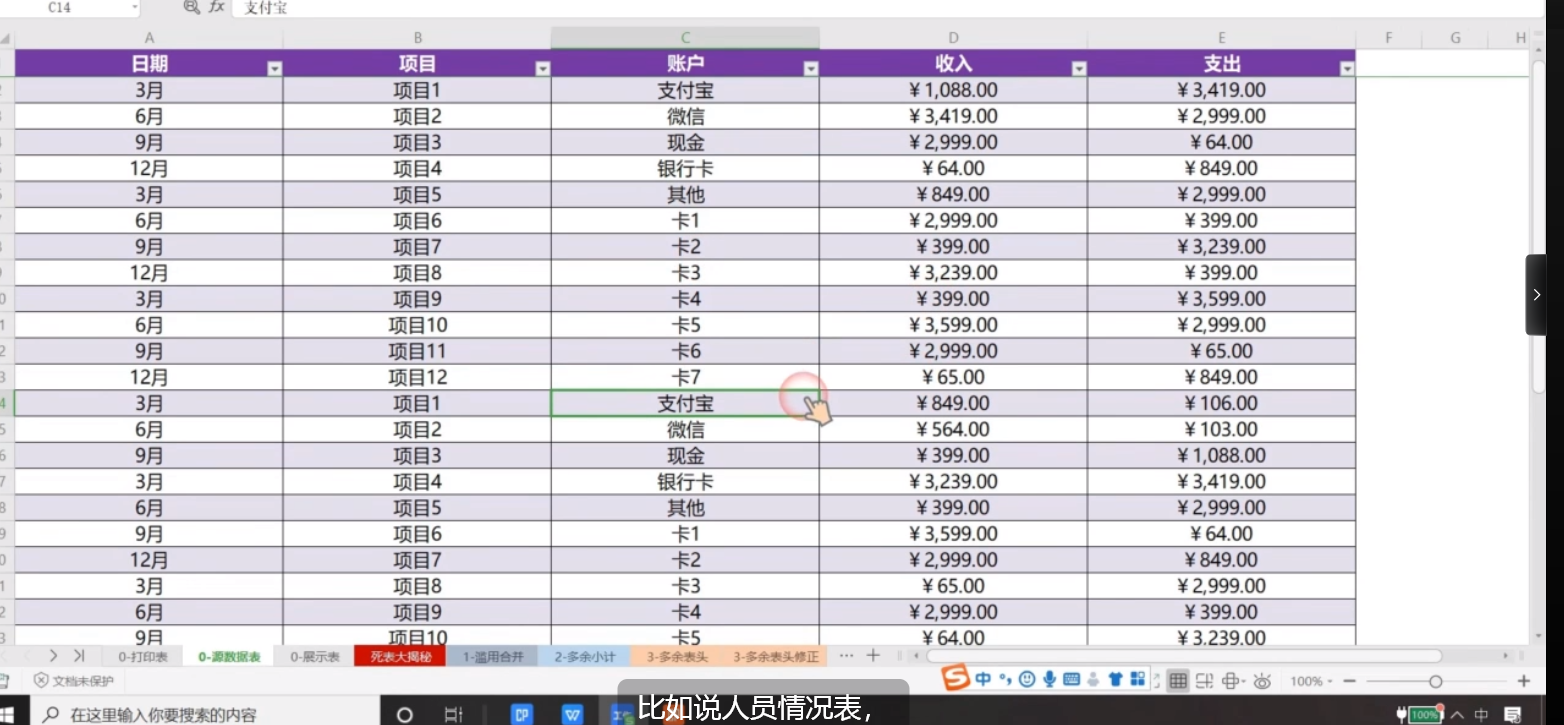The height and width of the screenshot is (725, 1564).
Task: Open filter dropdown for 支出 column
Action: 1346,69
